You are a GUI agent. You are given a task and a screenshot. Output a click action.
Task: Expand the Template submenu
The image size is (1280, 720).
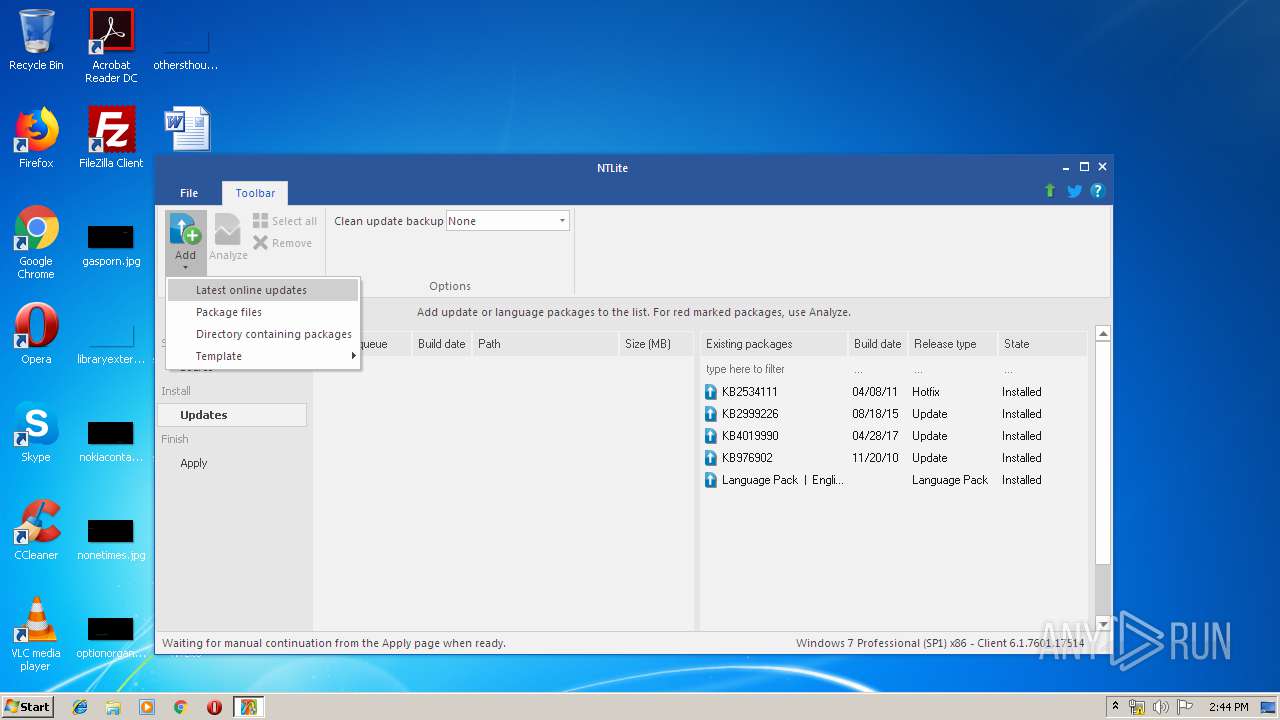[x=262, y=356]
